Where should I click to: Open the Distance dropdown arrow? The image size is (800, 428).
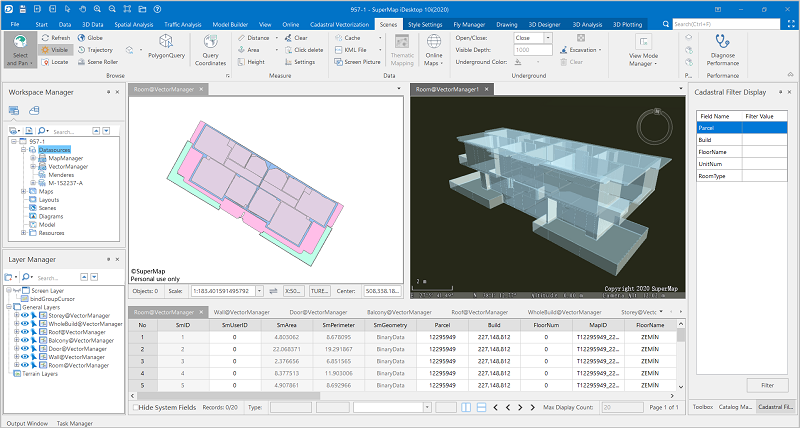pos(277,38)
